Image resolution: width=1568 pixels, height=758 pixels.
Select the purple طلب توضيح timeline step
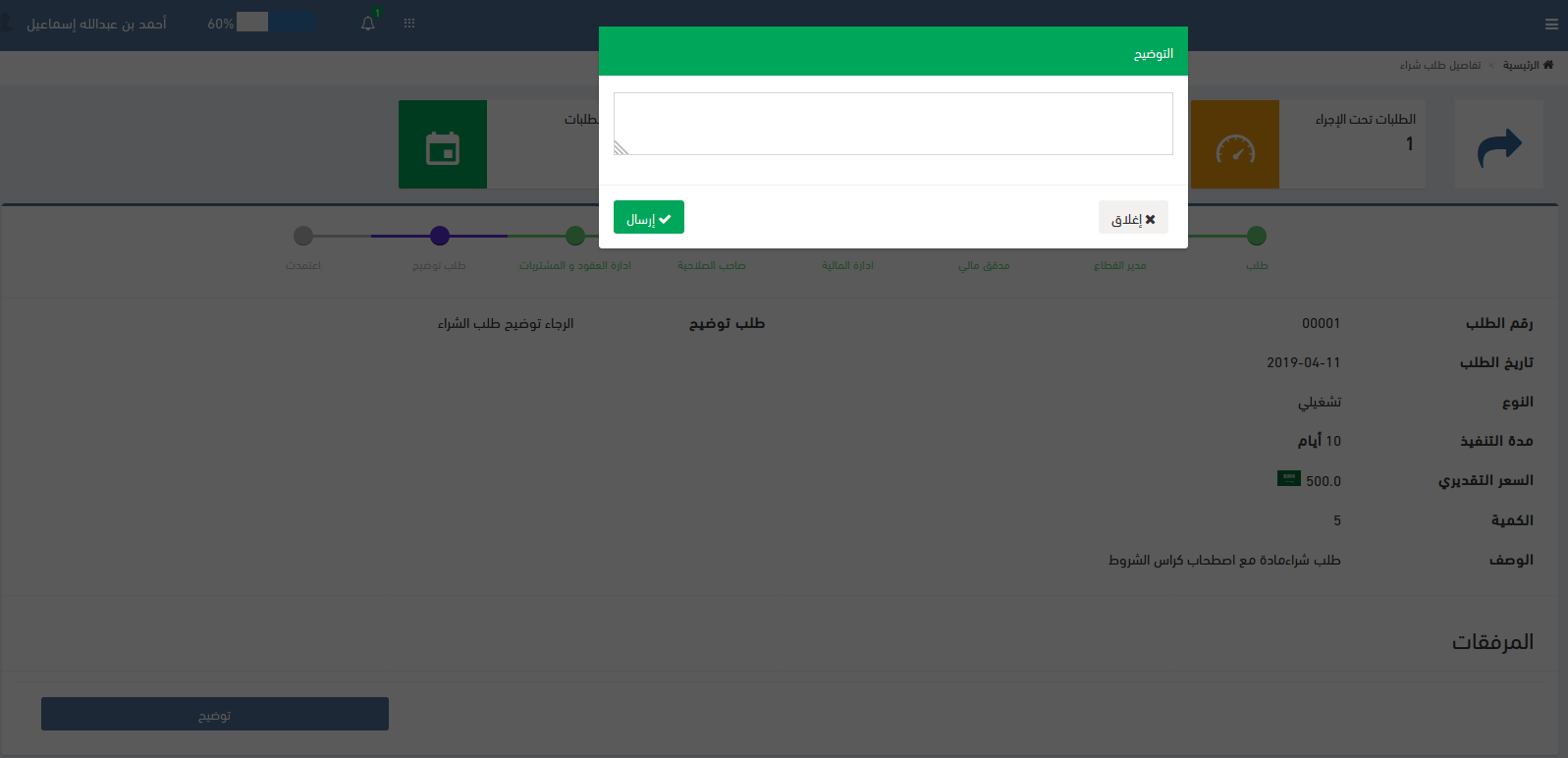tap(440, 236)
